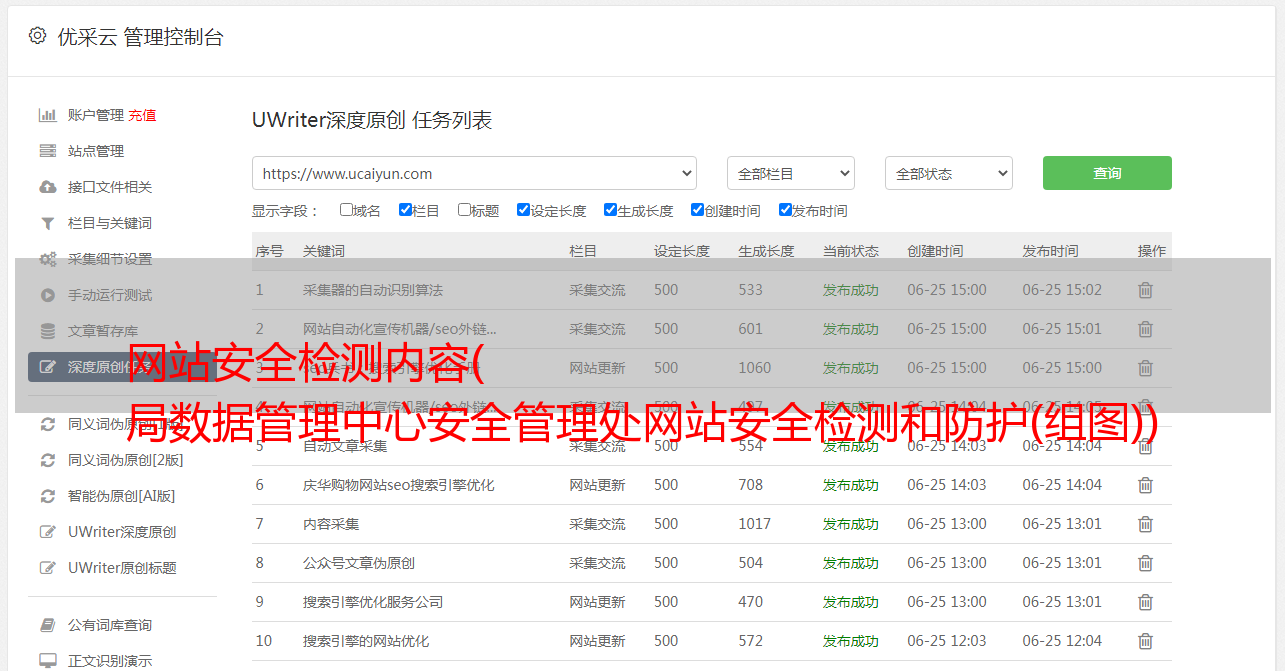The width and height of the screenshot is (1285, 671).
Task: Click the red 充值 link
Action: [x=142, y=115]
